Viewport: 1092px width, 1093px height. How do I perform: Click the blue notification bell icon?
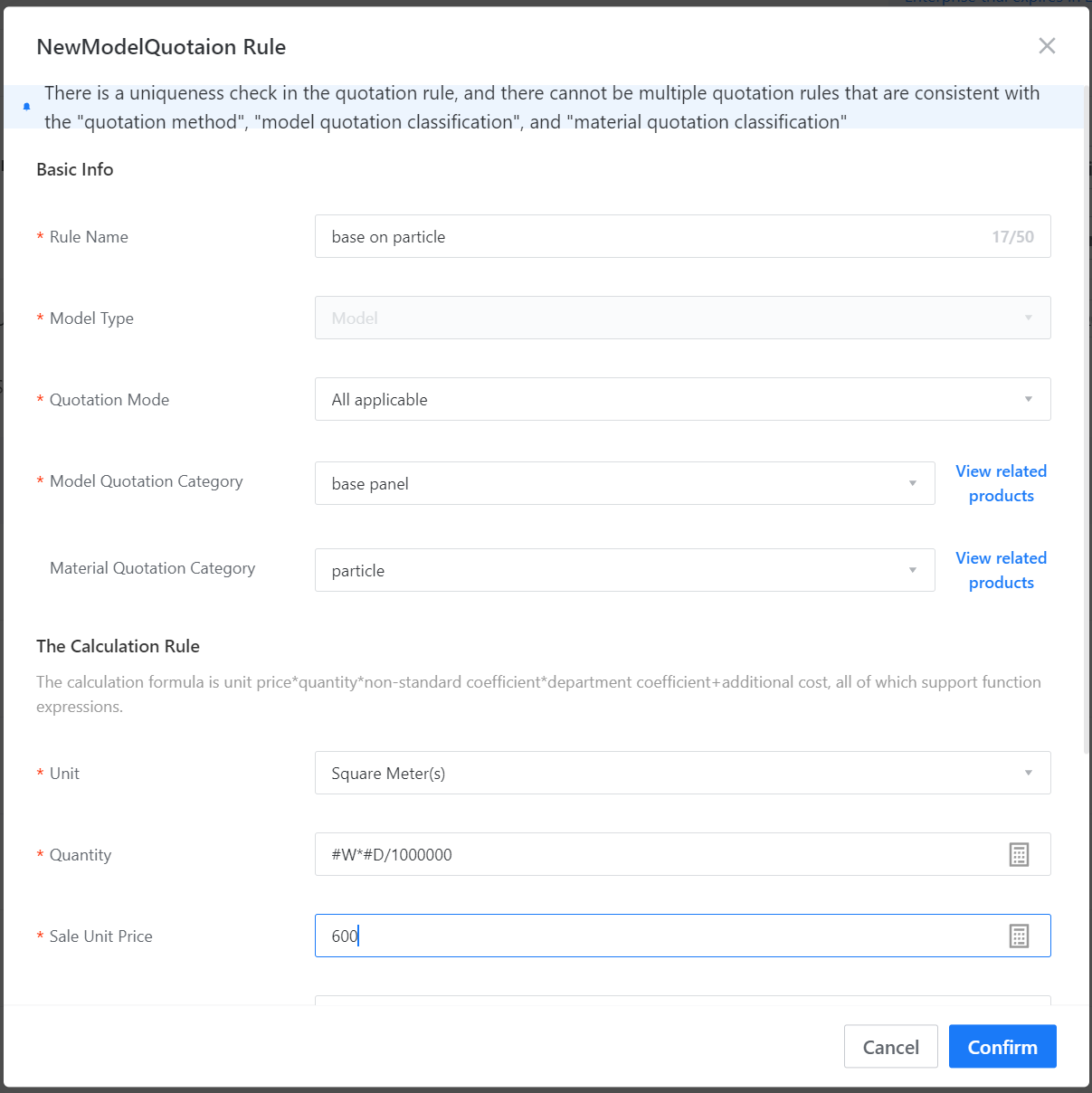point(26,107)
